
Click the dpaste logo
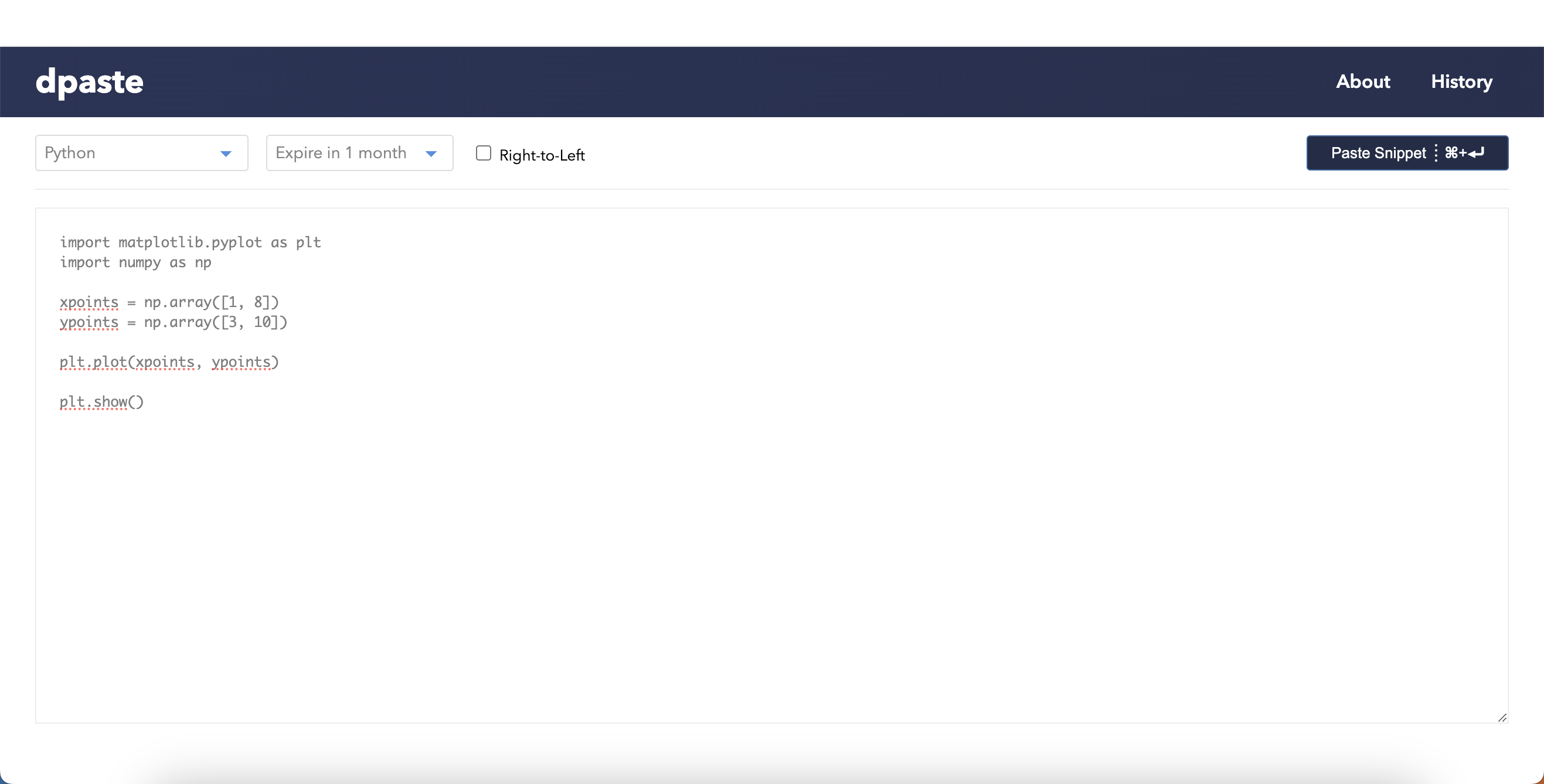[89, 81]
